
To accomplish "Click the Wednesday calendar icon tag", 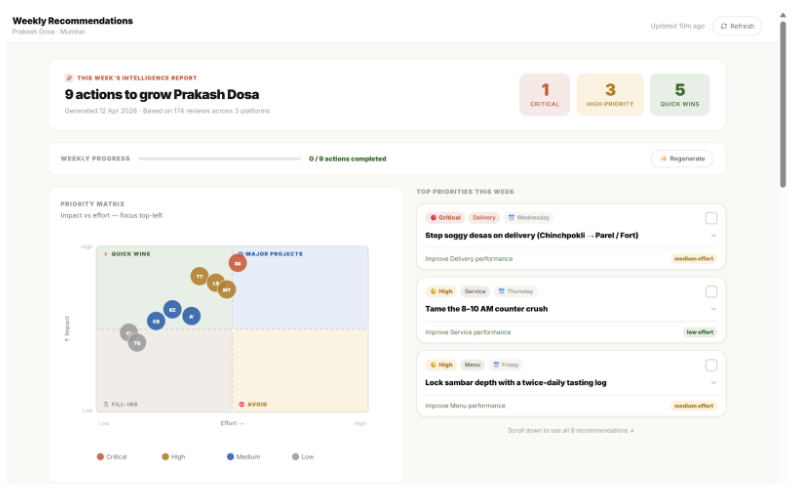I will point(511,217).
